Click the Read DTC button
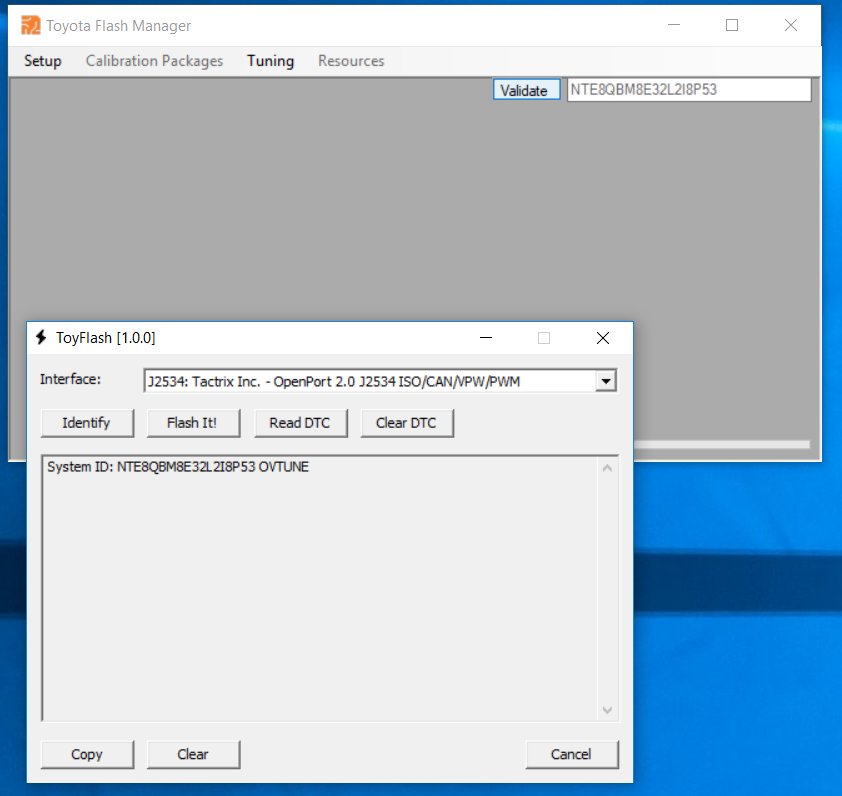842x796 pixels. point(301,423)
